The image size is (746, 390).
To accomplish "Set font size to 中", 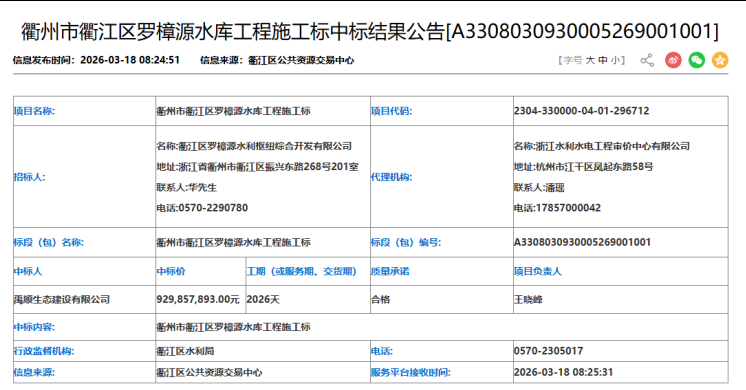I will 603,60.
